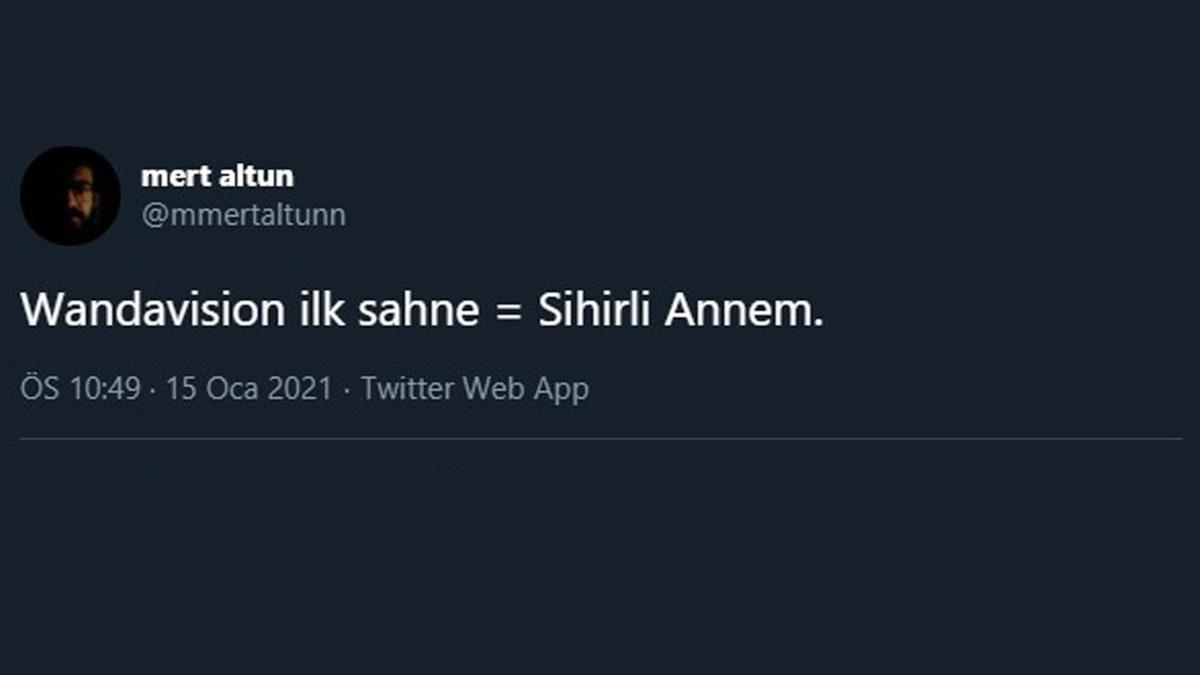
Task: Click the year 2021 in the date
Action: [299, 389]
